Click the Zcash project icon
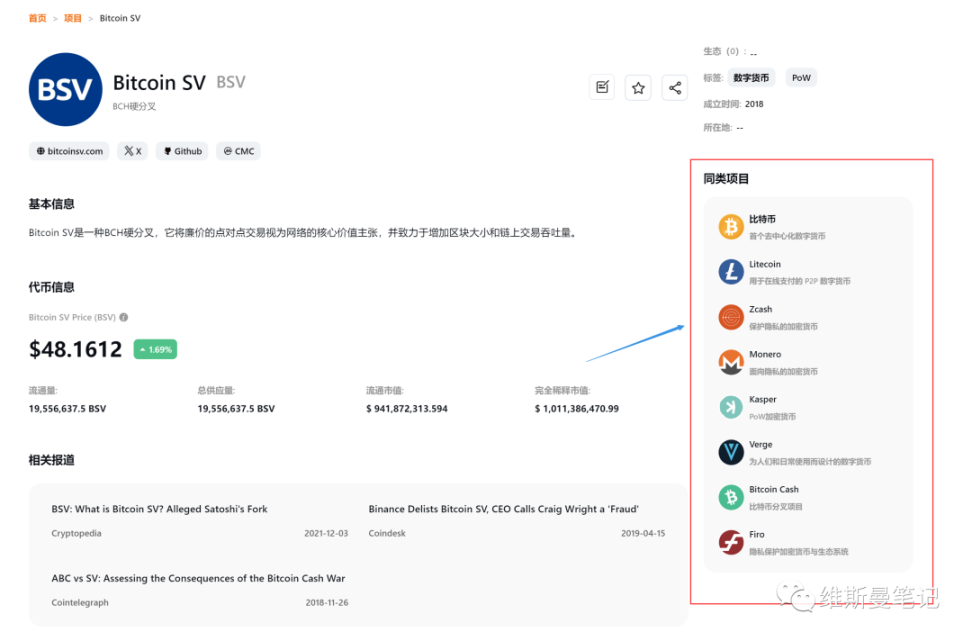The height and width of the screenshot is (641, 972). [731, 317]
